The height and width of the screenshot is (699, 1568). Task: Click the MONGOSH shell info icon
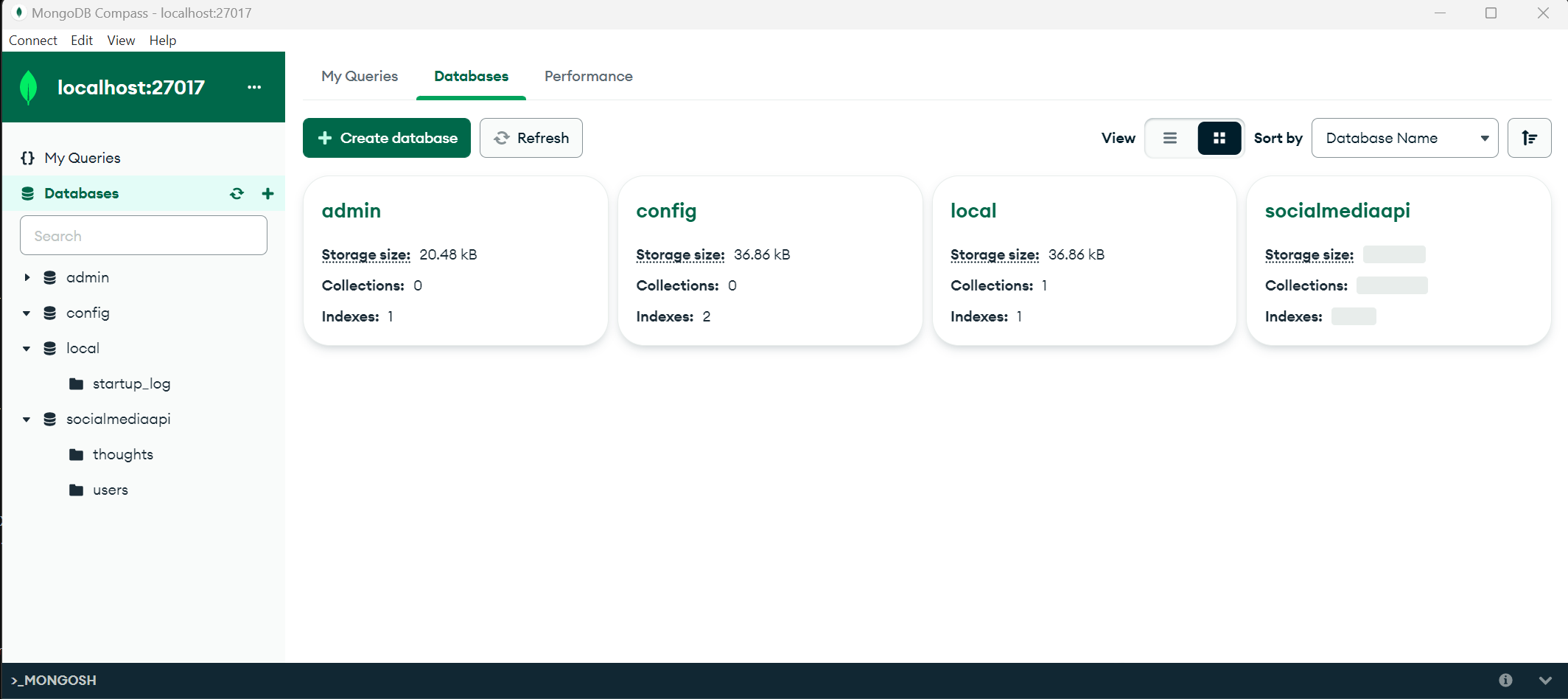(x=1506, y=680)
